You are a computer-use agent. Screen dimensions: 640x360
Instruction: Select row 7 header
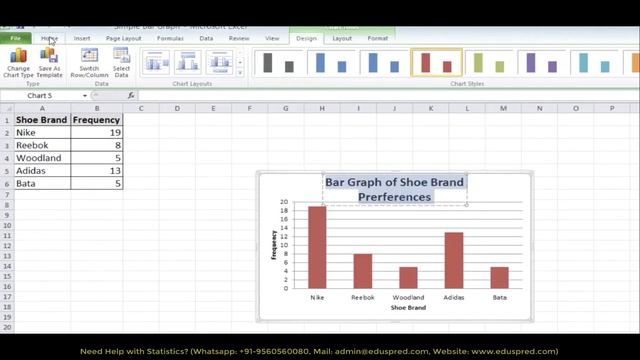tap(7, 195)
